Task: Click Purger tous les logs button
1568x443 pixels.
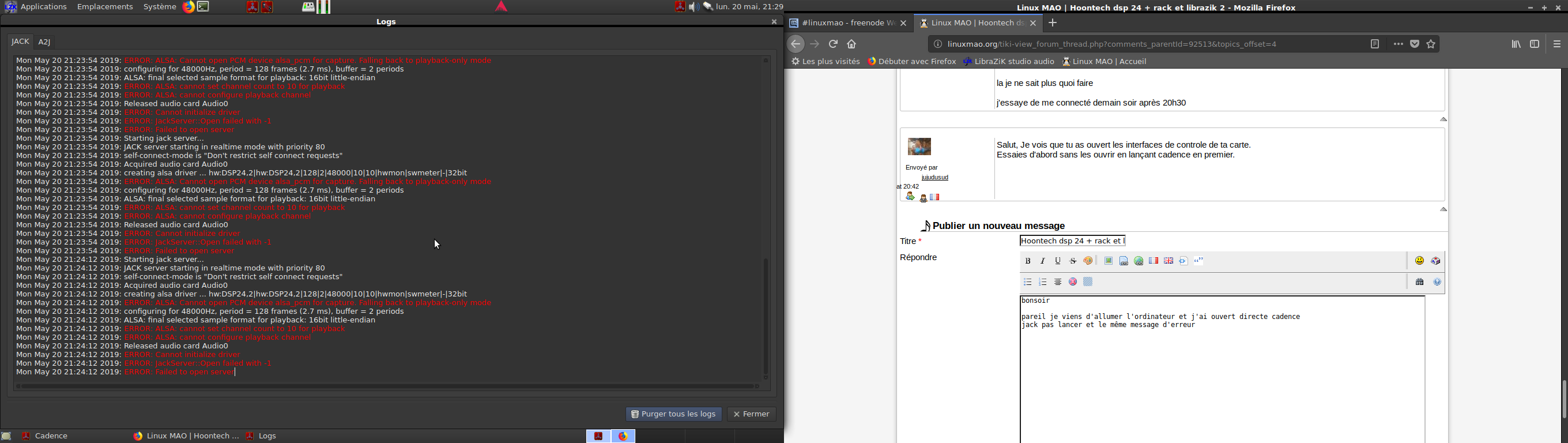Action: [x=674, y=414]
